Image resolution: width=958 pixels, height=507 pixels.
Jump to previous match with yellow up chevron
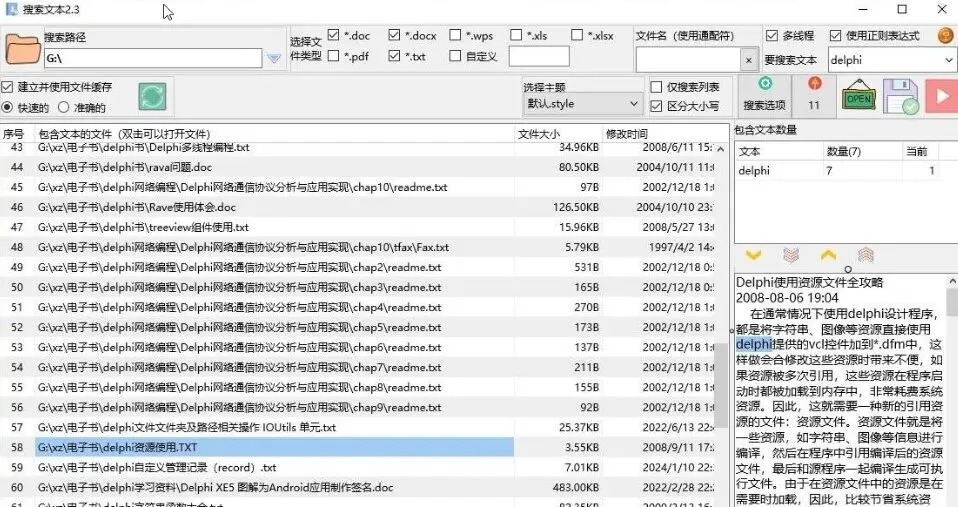[x=828, y=255]
